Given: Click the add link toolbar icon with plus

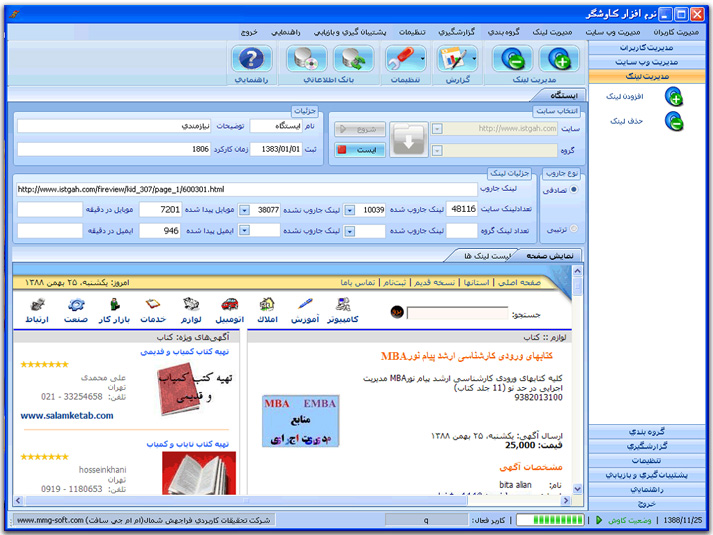Looking at the screenshot, I should coord(559,59).
